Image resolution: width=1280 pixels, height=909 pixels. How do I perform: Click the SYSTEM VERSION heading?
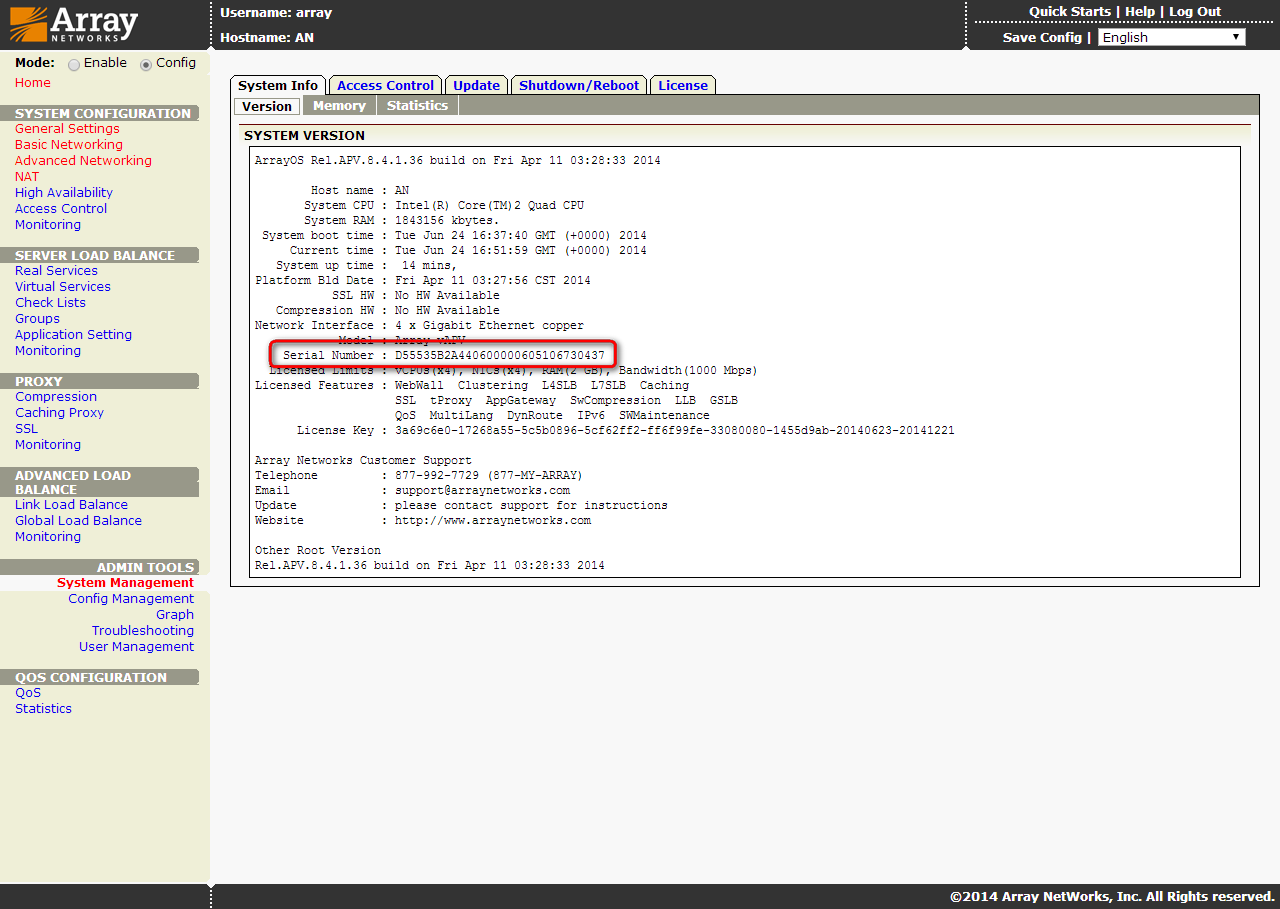pyautogui.click(x=305, y=136)
